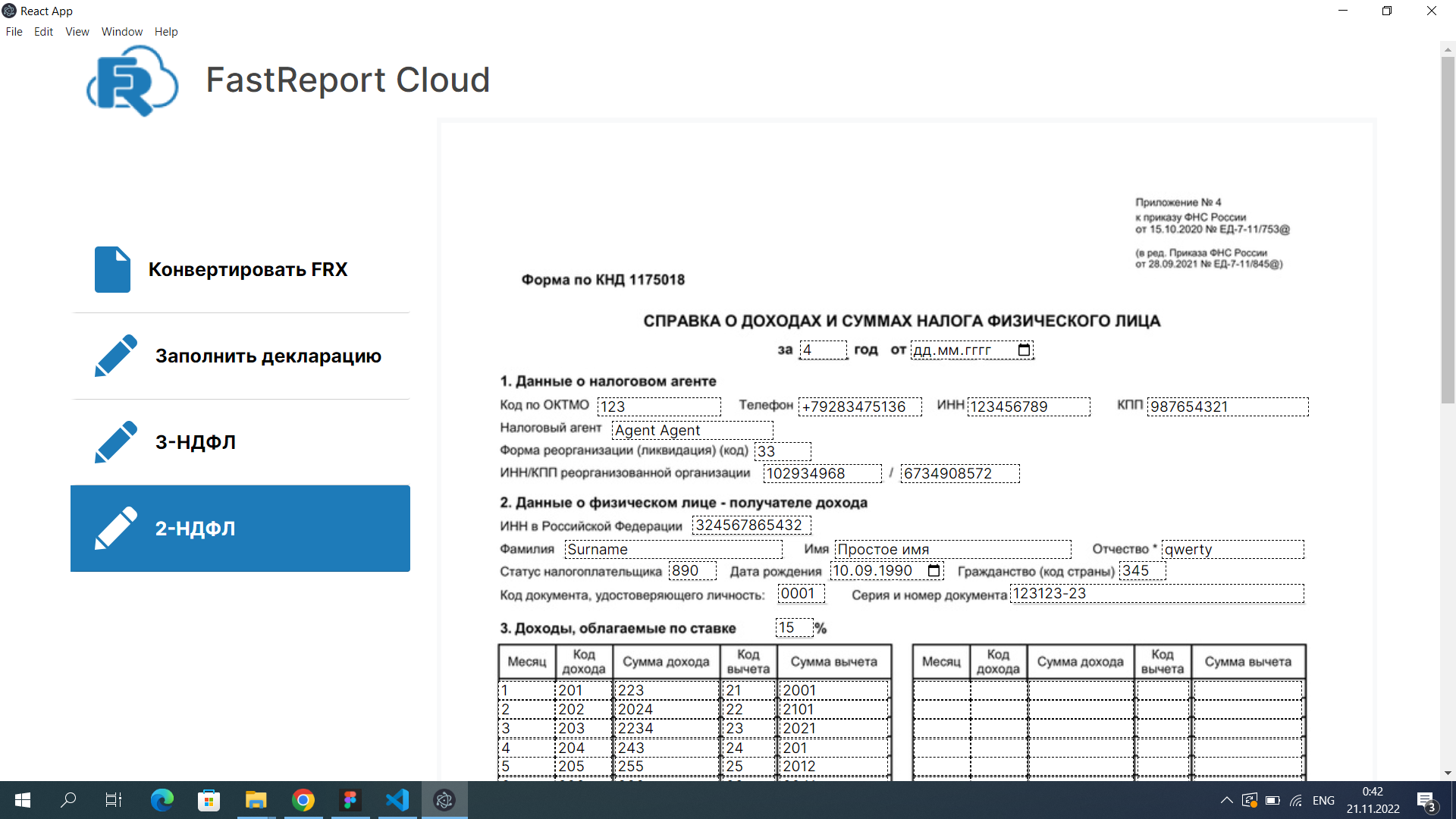Image resolution: width=1456 pixels, height=819 pixels.
Task: Show hidden system tray icons chevron
Action: coord(1226,801)
